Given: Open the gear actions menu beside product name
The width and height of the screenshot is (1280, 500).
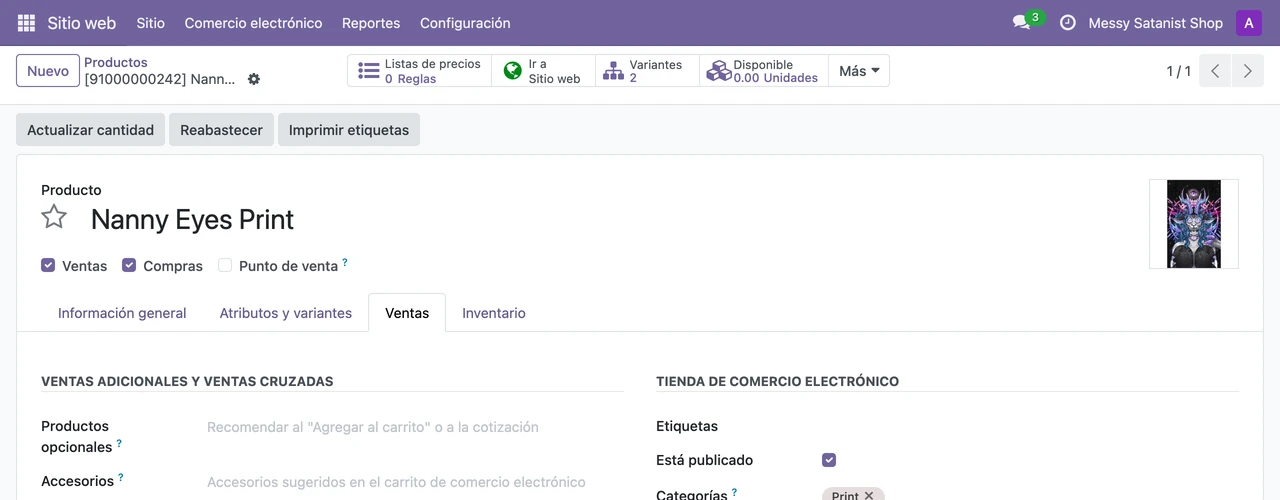Looking at the screenshot, I should coord(254,79).
